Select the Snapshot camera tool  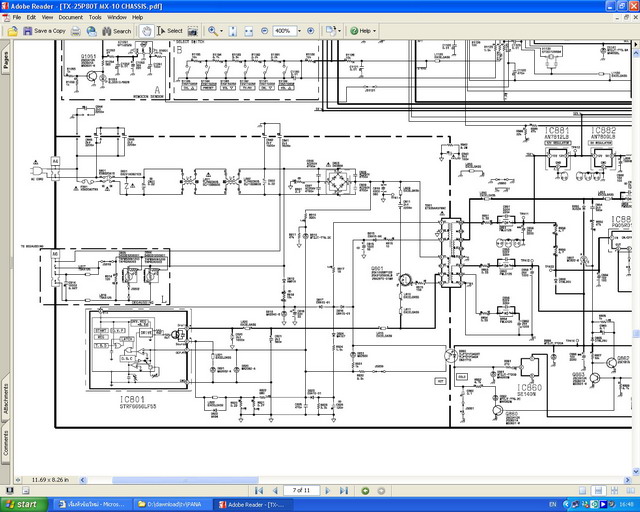[x=193, y=31]
